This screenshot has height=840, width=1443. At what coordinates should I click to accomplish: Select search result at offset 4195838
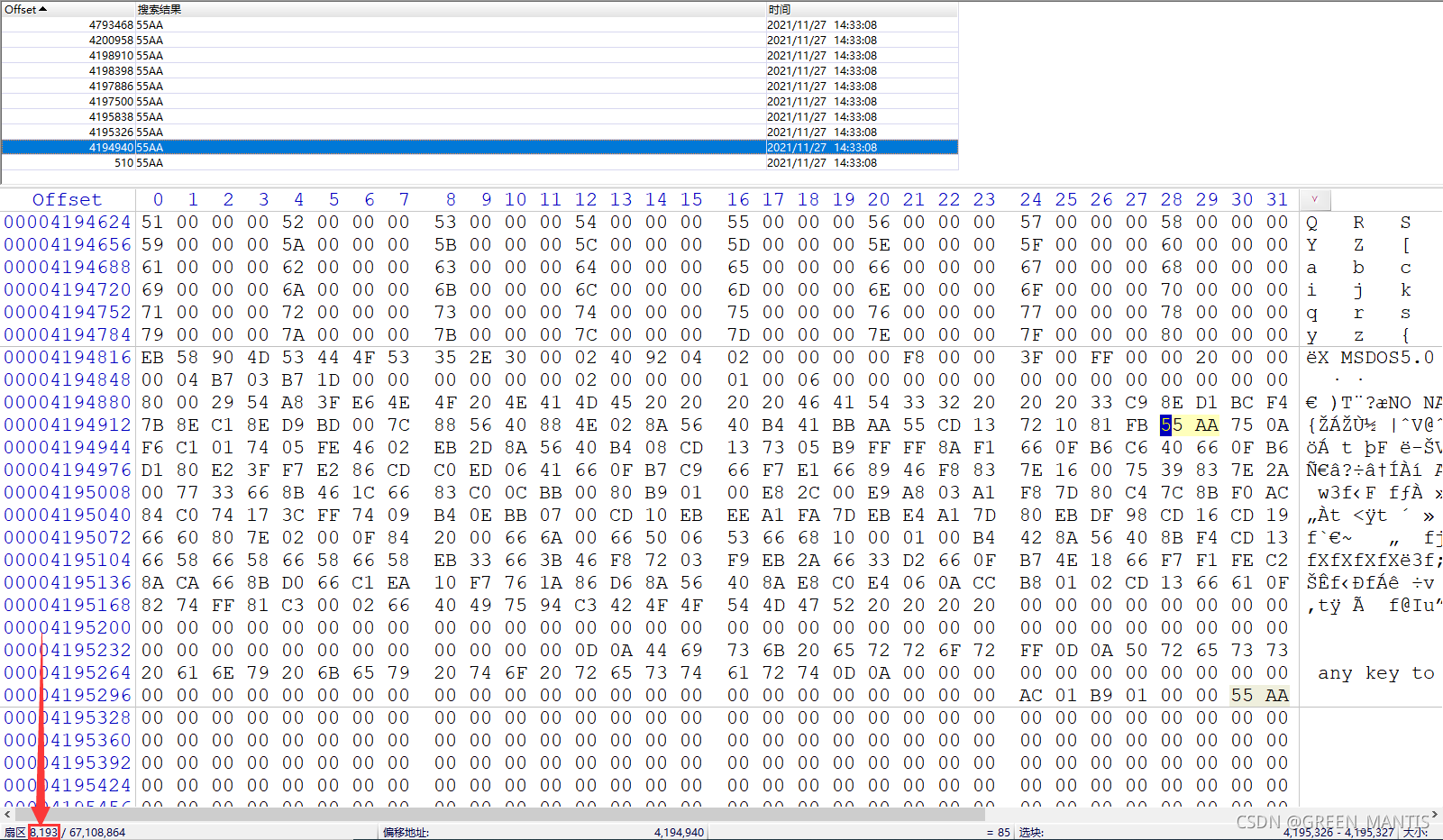(x=479, y=117)
